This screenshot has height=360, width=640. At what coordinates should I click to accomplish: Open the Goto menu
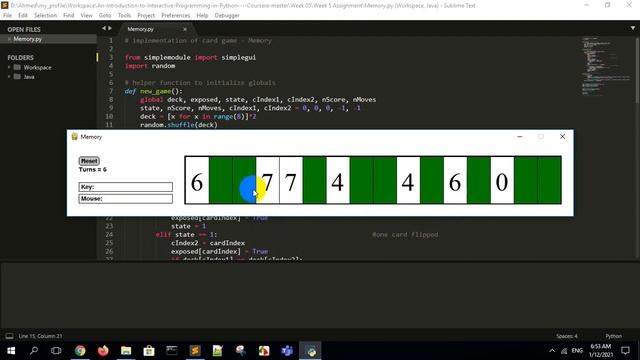[x=105, y=16]
